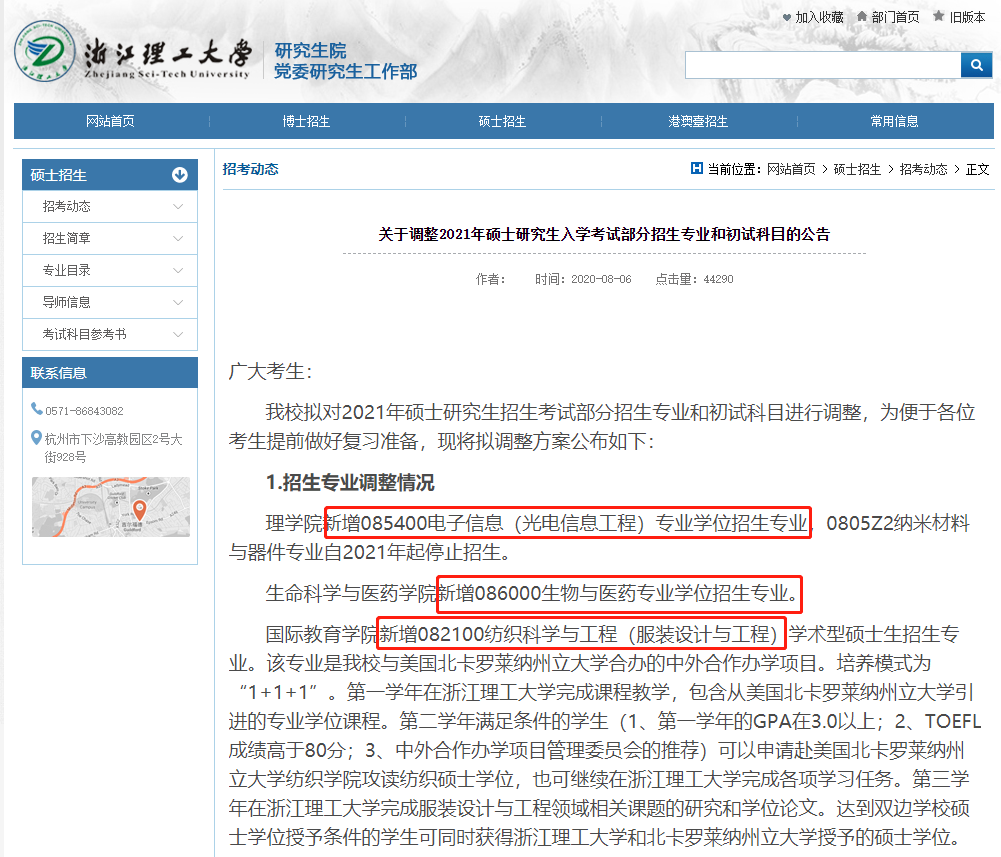Click inside the search input box
The width and height of the screenshot is (1001, 857).
[x=820, y=64]
